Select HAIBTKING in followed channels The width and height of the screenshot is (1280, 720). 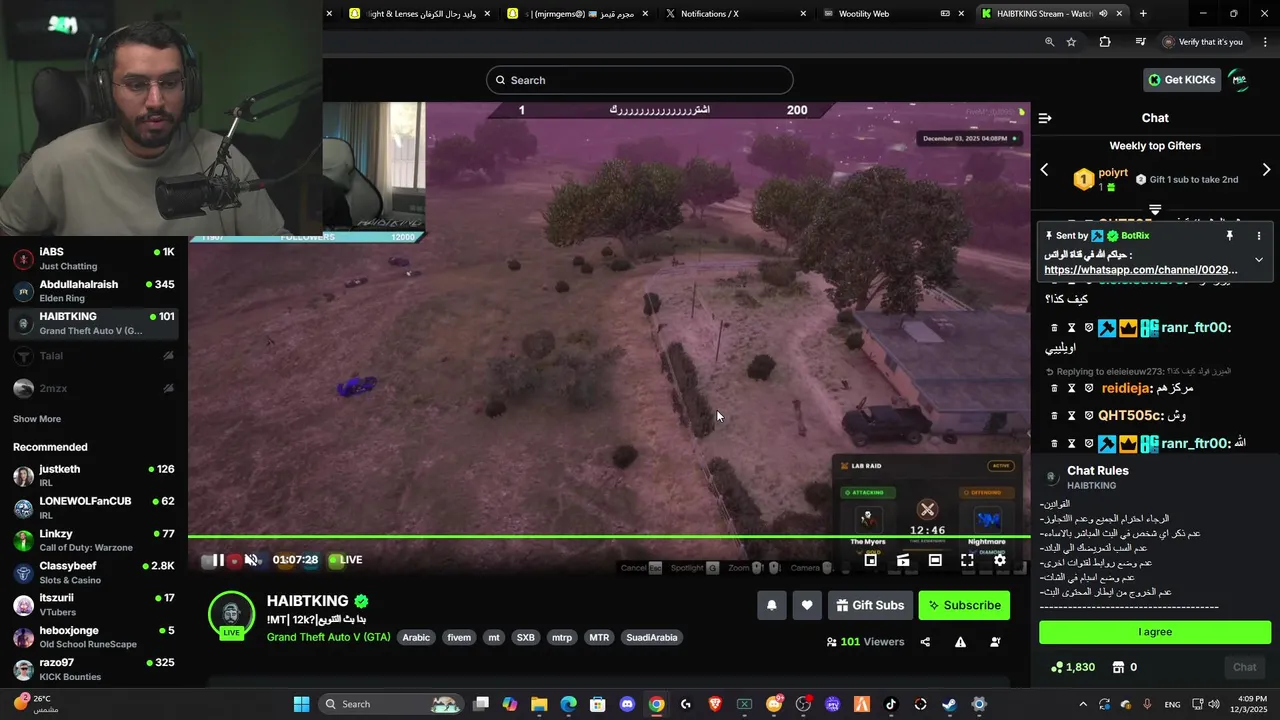click(x=94, y=323)
